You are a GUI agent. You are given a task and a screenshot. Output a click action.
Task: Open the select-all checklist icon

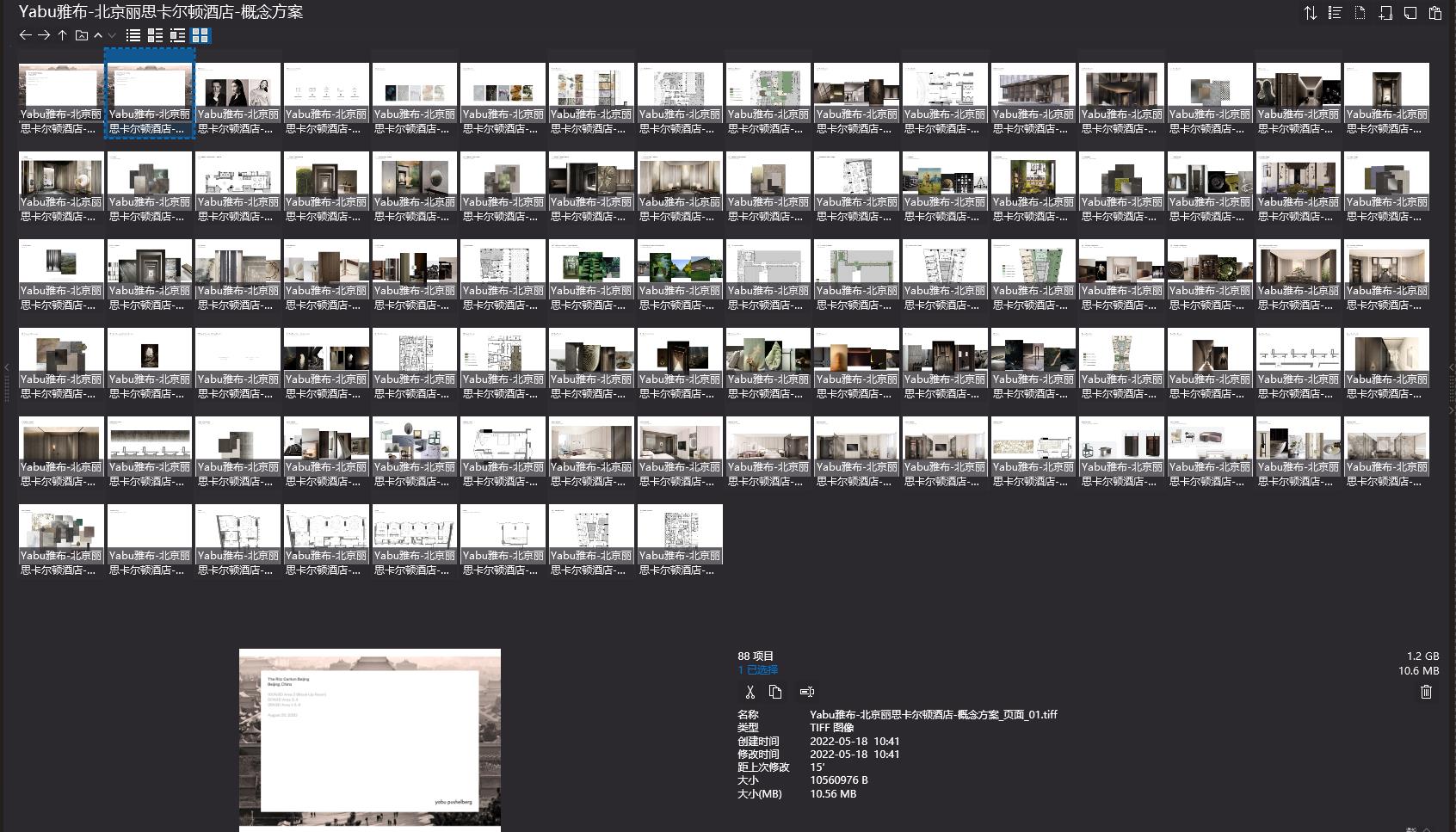pyautogui.click(x=1335, y=13)
